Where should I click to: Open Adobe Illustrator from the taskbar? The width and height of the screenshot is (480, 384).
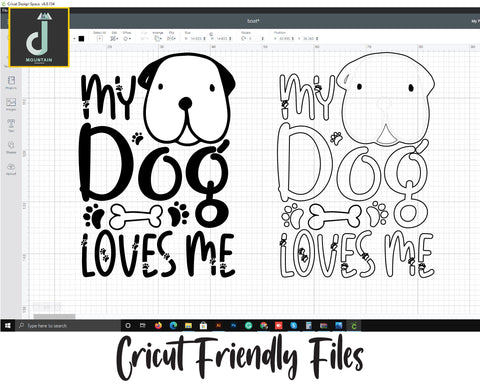pos(219,326)
